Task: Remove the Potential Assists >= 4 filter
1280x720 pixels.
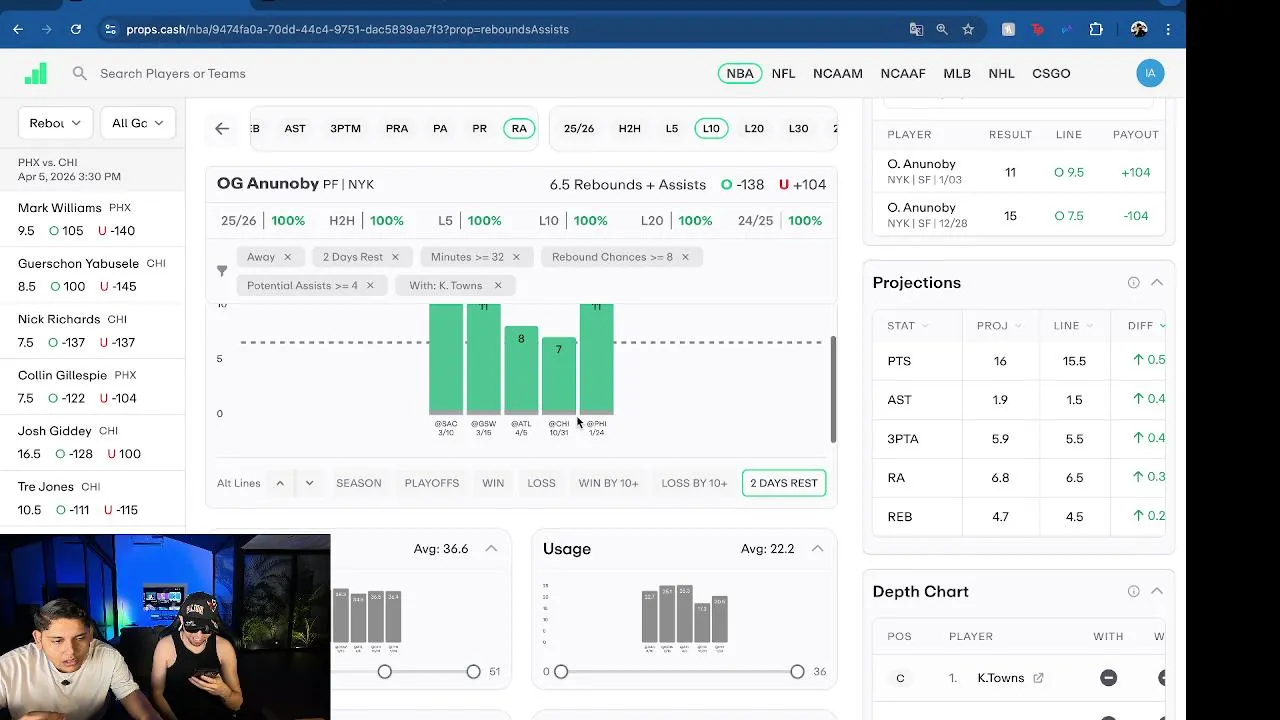Action: tap(370, 285)
